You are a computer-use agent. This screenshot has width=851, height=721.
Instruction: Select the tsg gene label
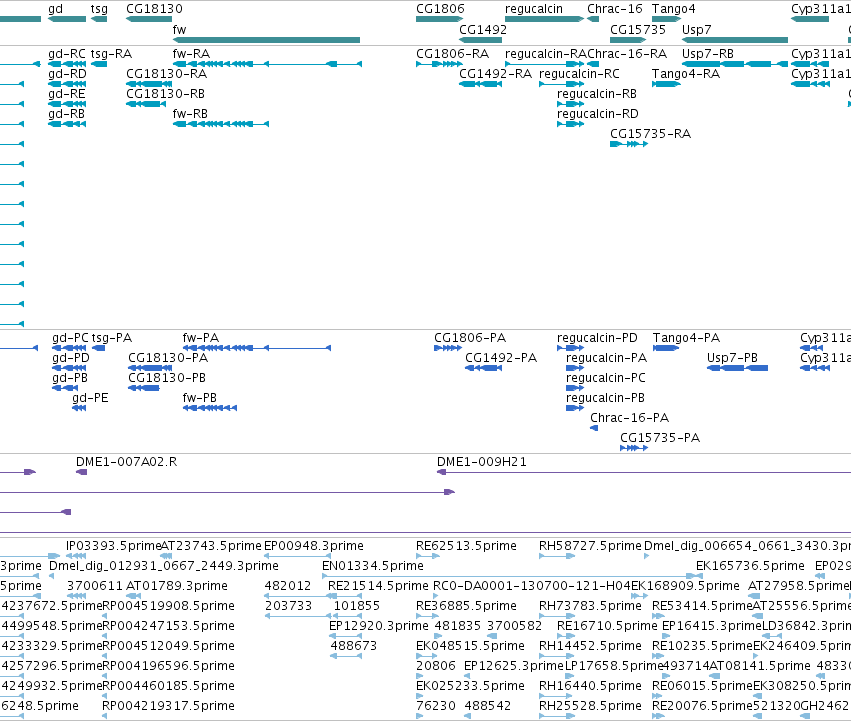click(99, 9)
